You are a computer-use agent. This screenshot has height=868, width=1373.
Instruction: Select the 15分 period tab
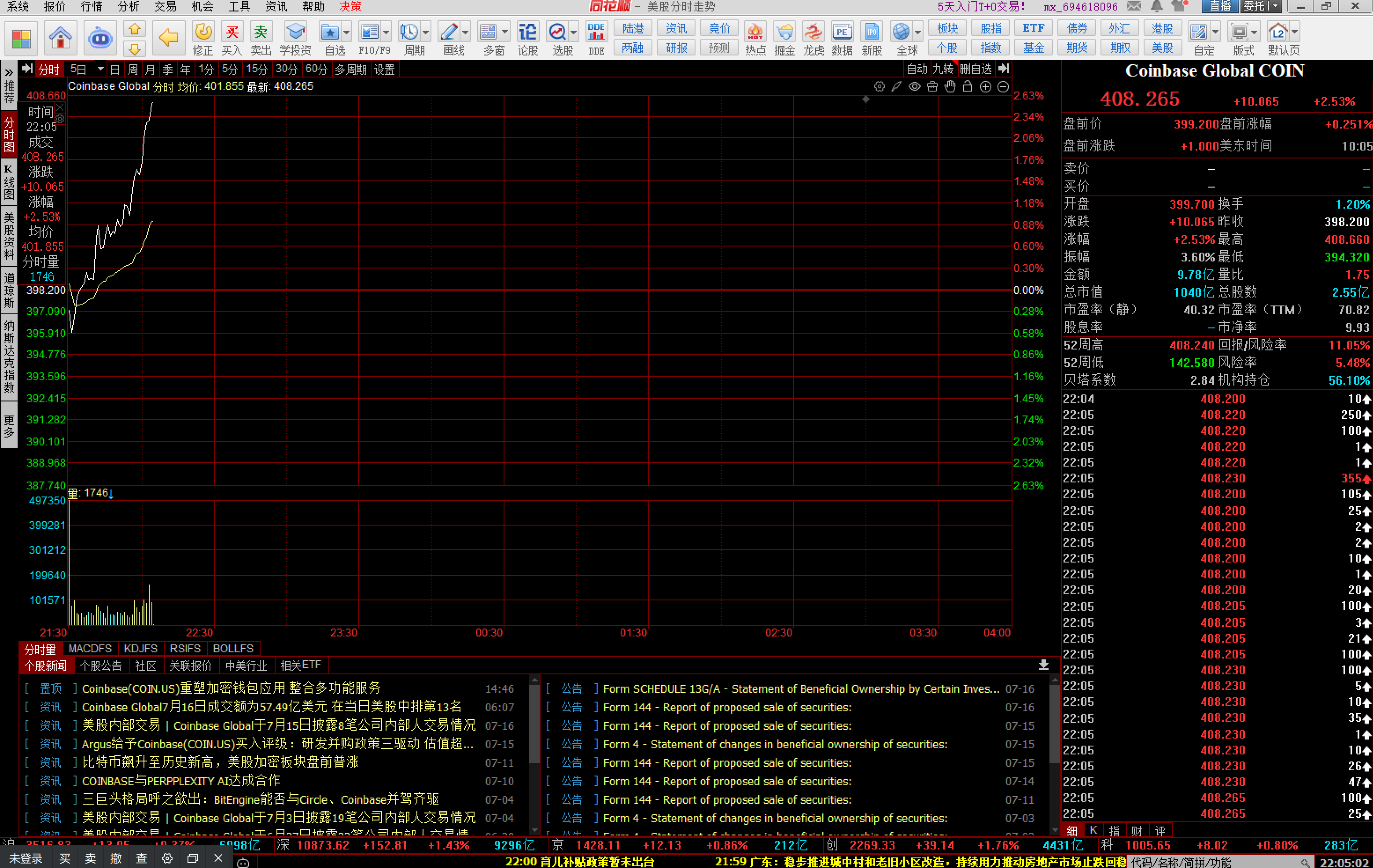(x=257, y=69)
